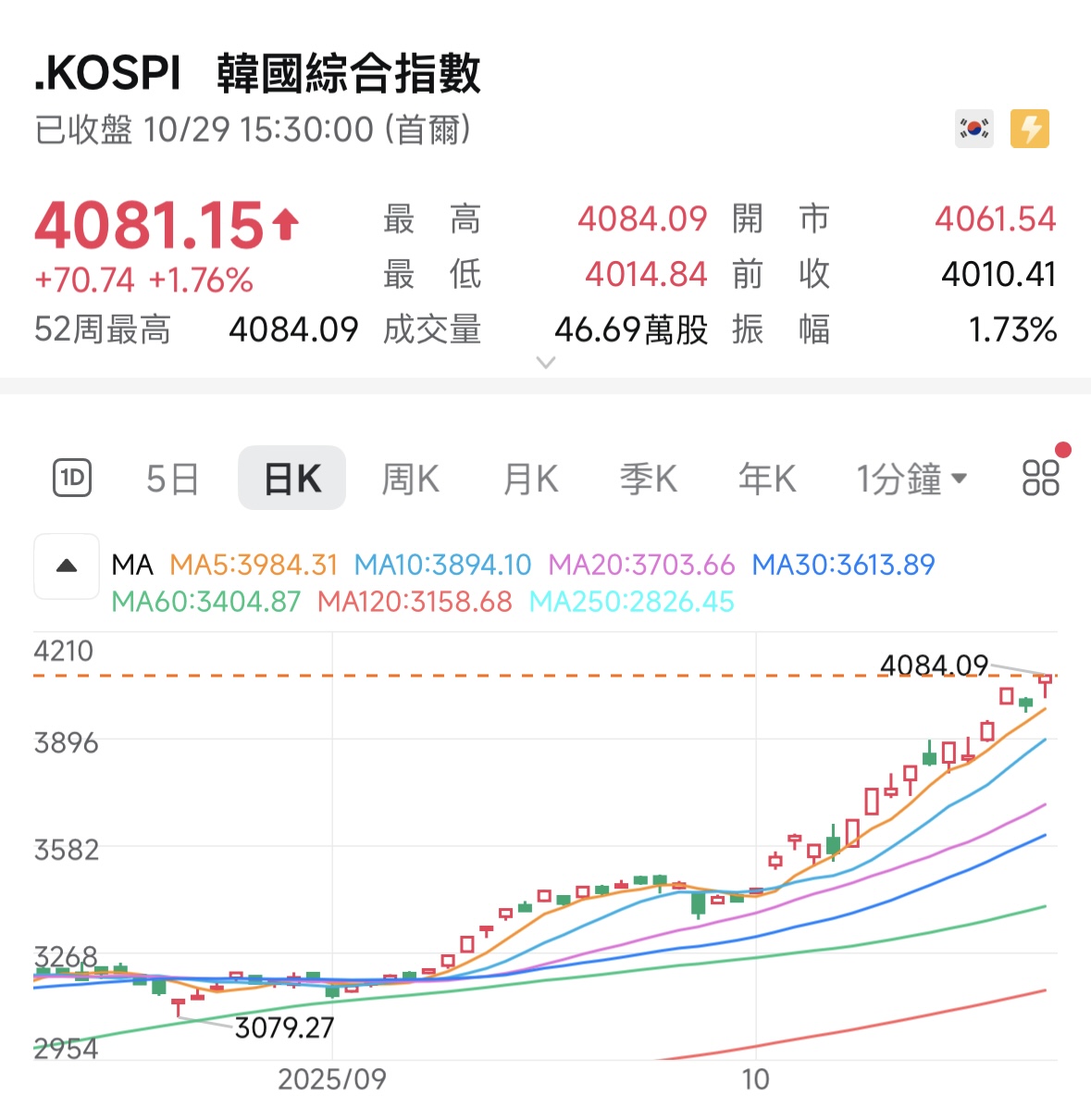Viewport: 1091px width, 1120px height.
Task: Tap the yellow lightning bolt icon
Action: click(1029, 129)
